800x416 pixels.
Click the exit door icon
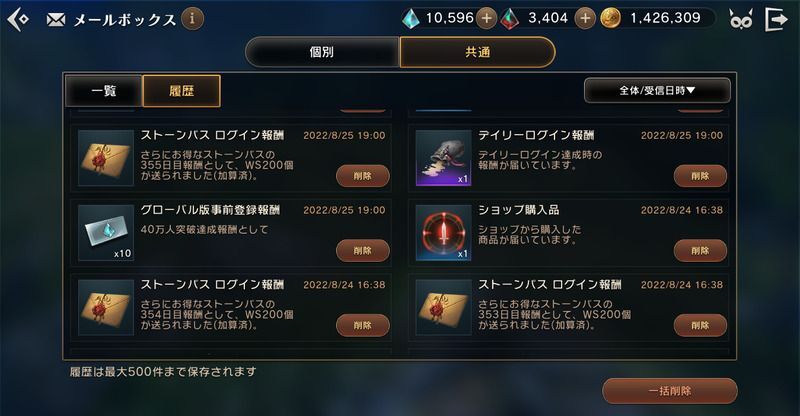(776, 19)
